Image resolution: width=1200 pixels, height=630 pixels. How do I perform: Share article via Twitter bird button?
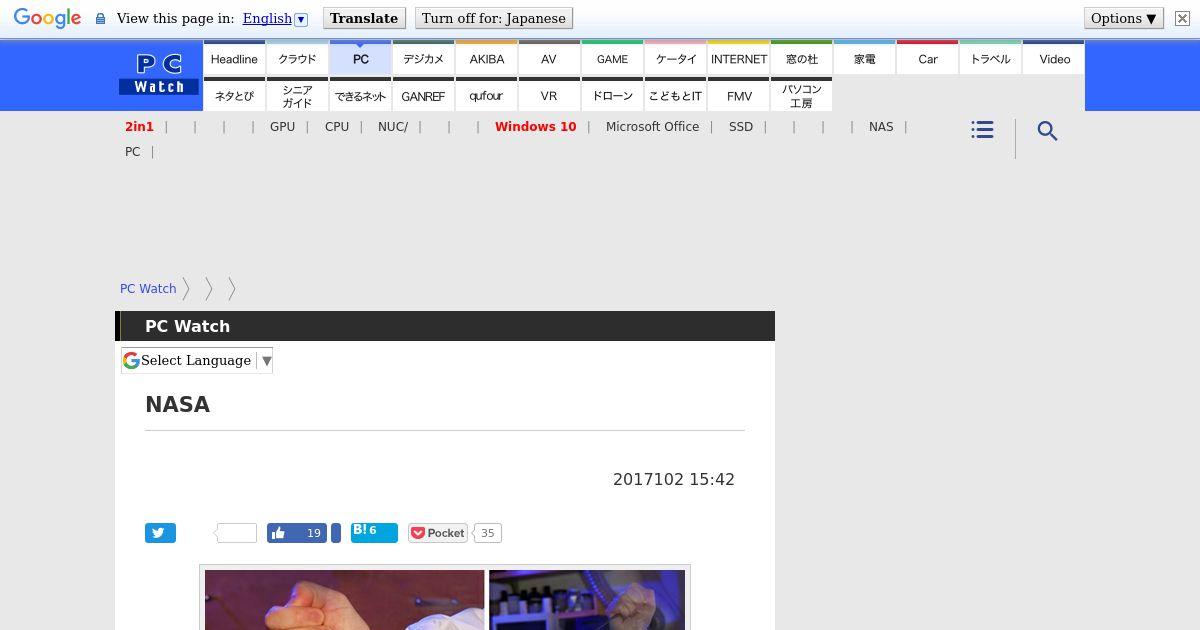(160, 533)
